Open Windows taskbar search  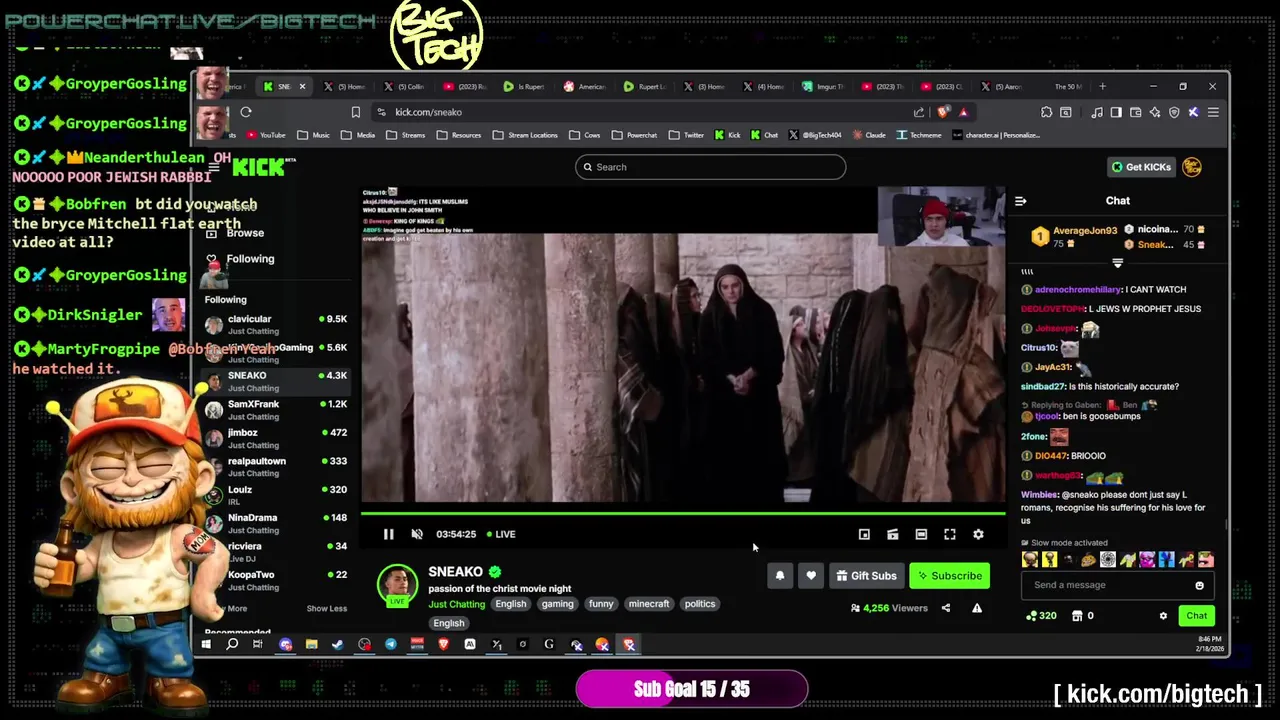(232, 645)
